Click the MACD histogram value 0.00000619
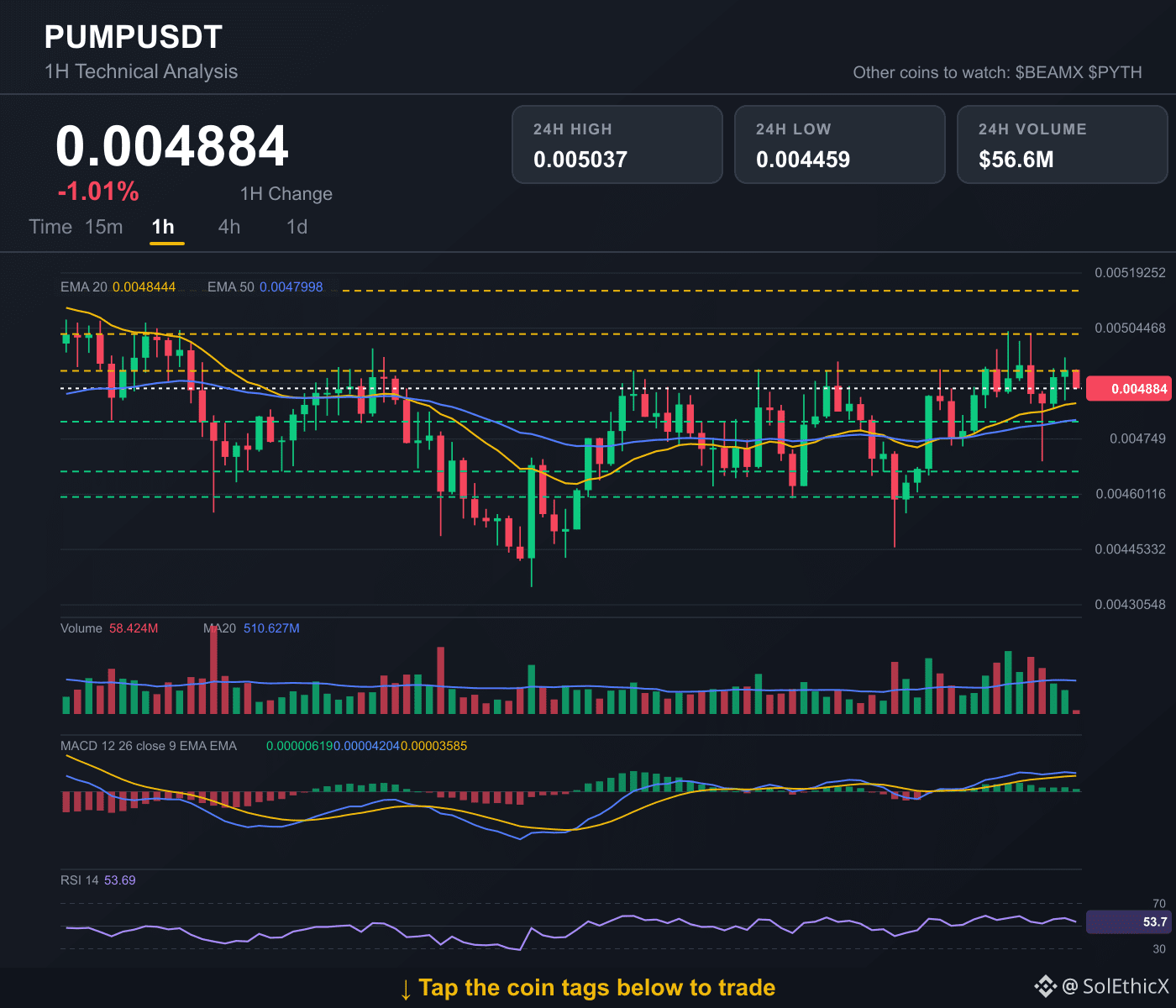 click(x=300, y=746)
